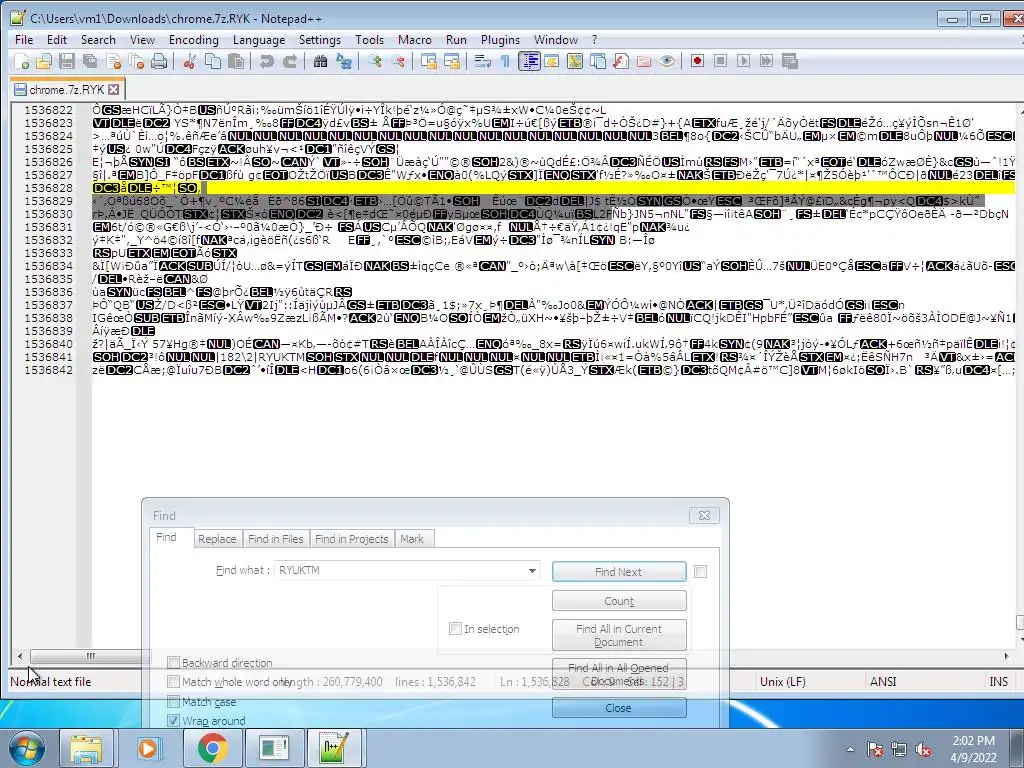Screen dimensions: 1024x768
Task: Click the Stop Recording macro icon
Action: point(720,61)
